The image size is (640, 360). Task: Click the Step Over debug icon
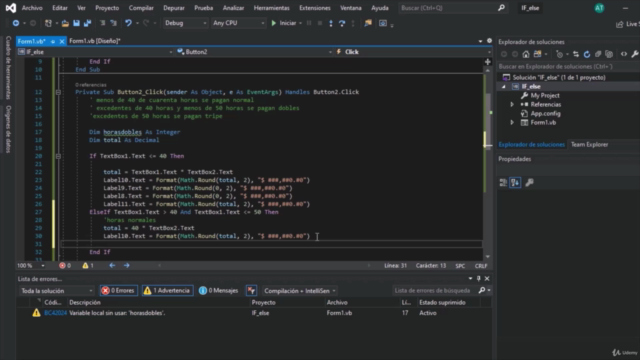(342, 23)
